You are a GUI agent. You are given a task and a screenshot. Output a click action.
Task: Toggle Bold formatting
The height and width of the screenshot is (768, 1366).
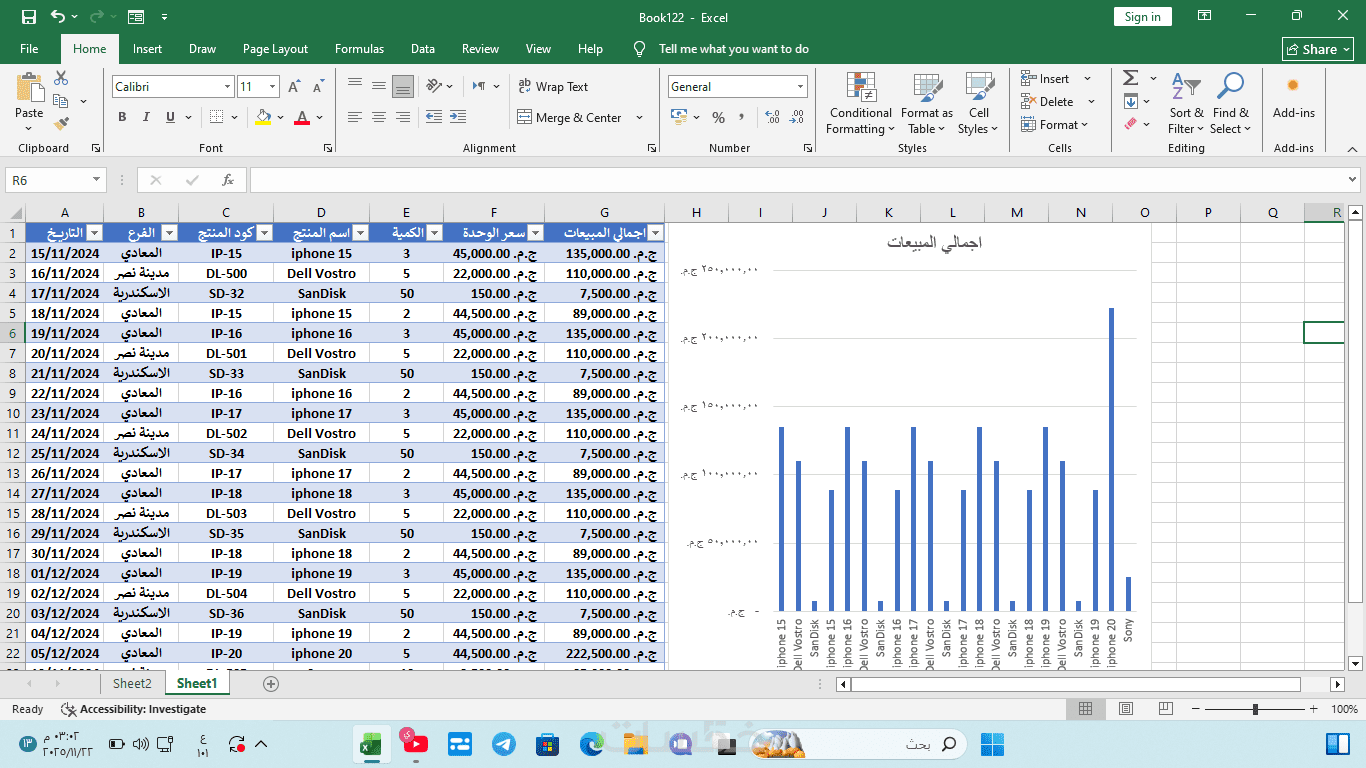[x=122, y=117]
